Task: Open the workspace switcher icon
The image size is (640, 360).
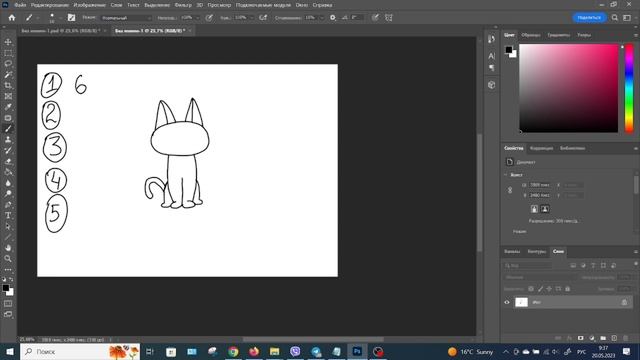Action: [627, 18]
